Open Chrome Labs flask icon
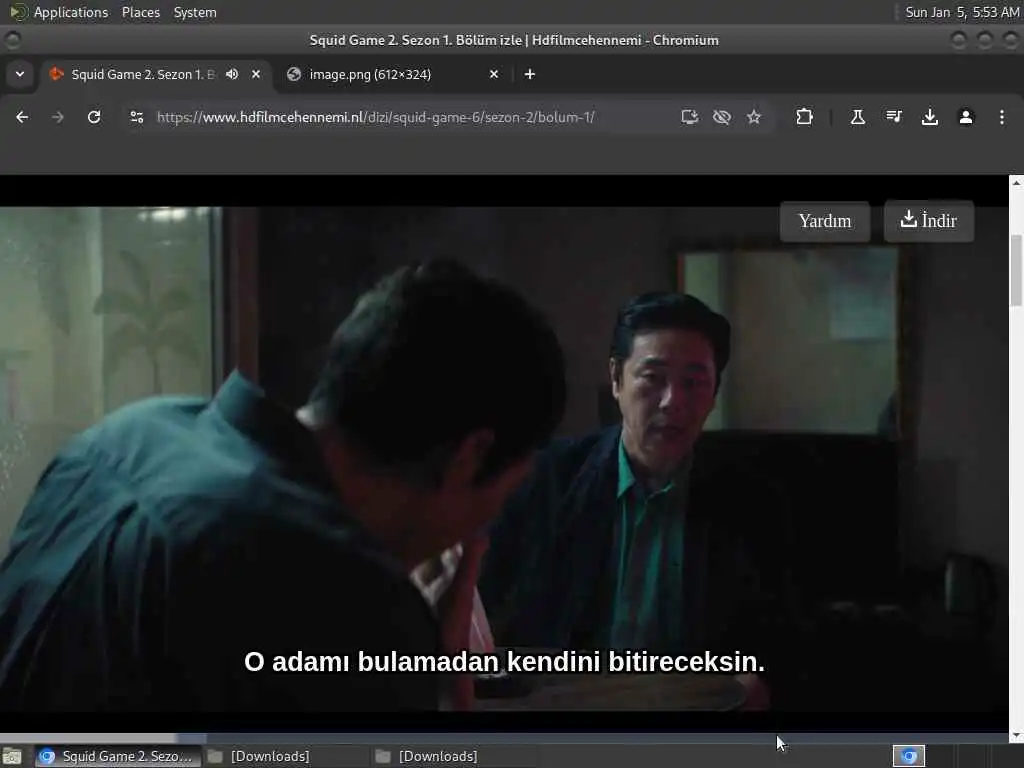Image resolution: width=1024 pixels, height=768 pixels. point(857,117)
